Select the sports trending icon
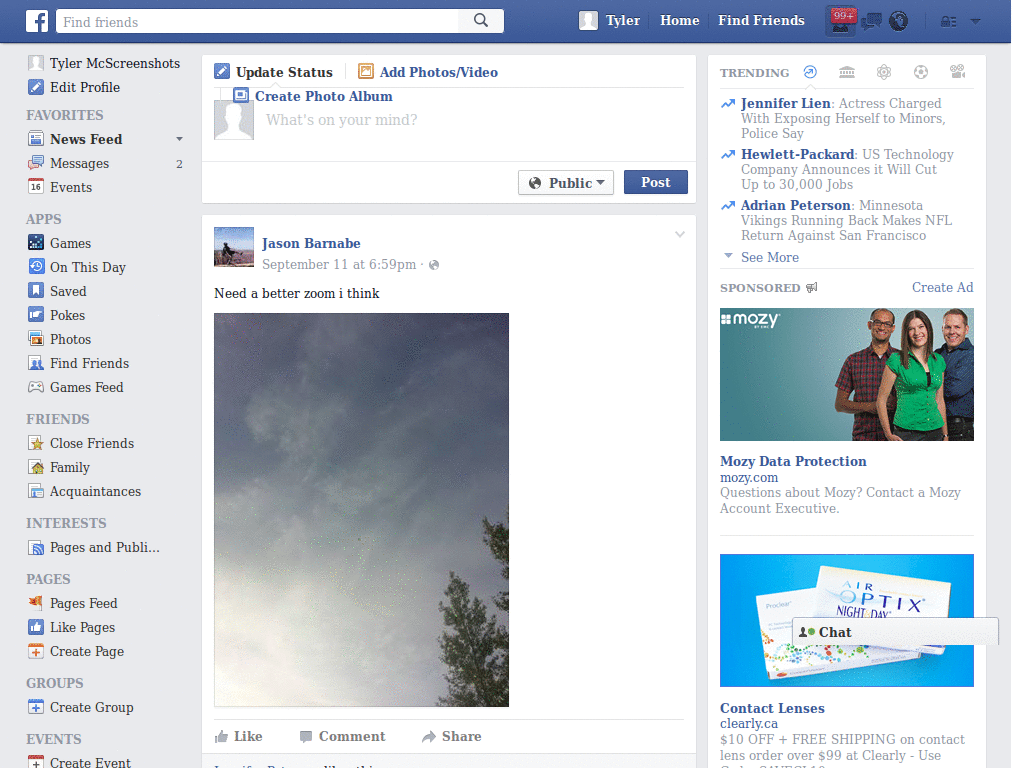This screenshot has height=768, width=1024. point(921,72)
